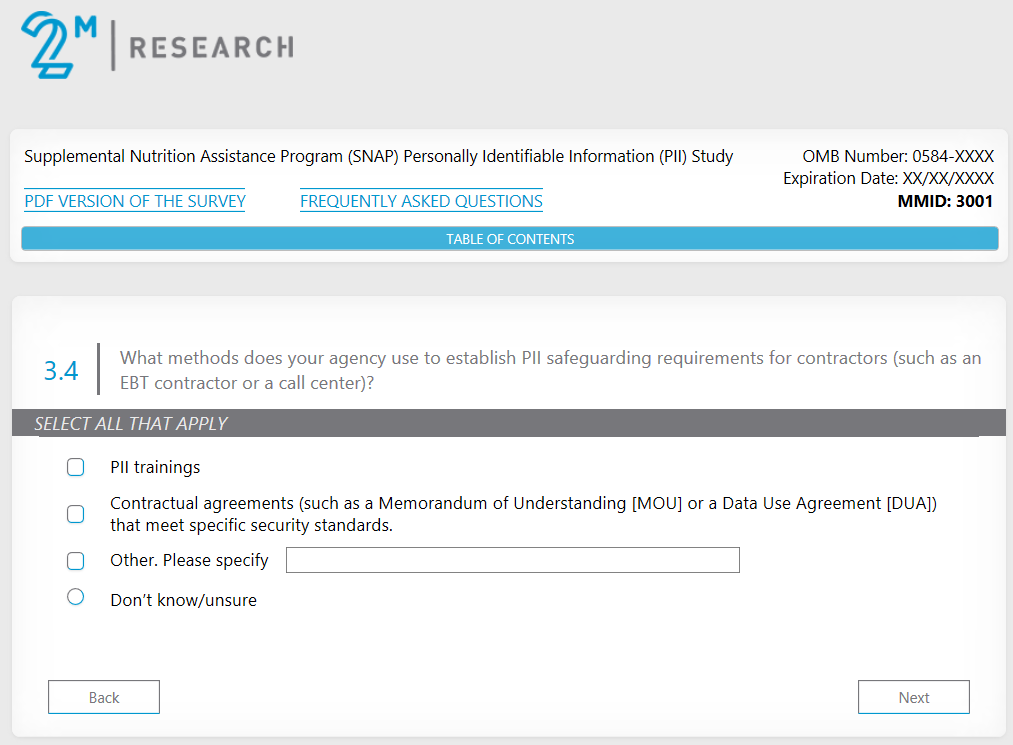Click the RESEARCH wordmark in the header
The image size is (1013, 745).
(211, 47)
